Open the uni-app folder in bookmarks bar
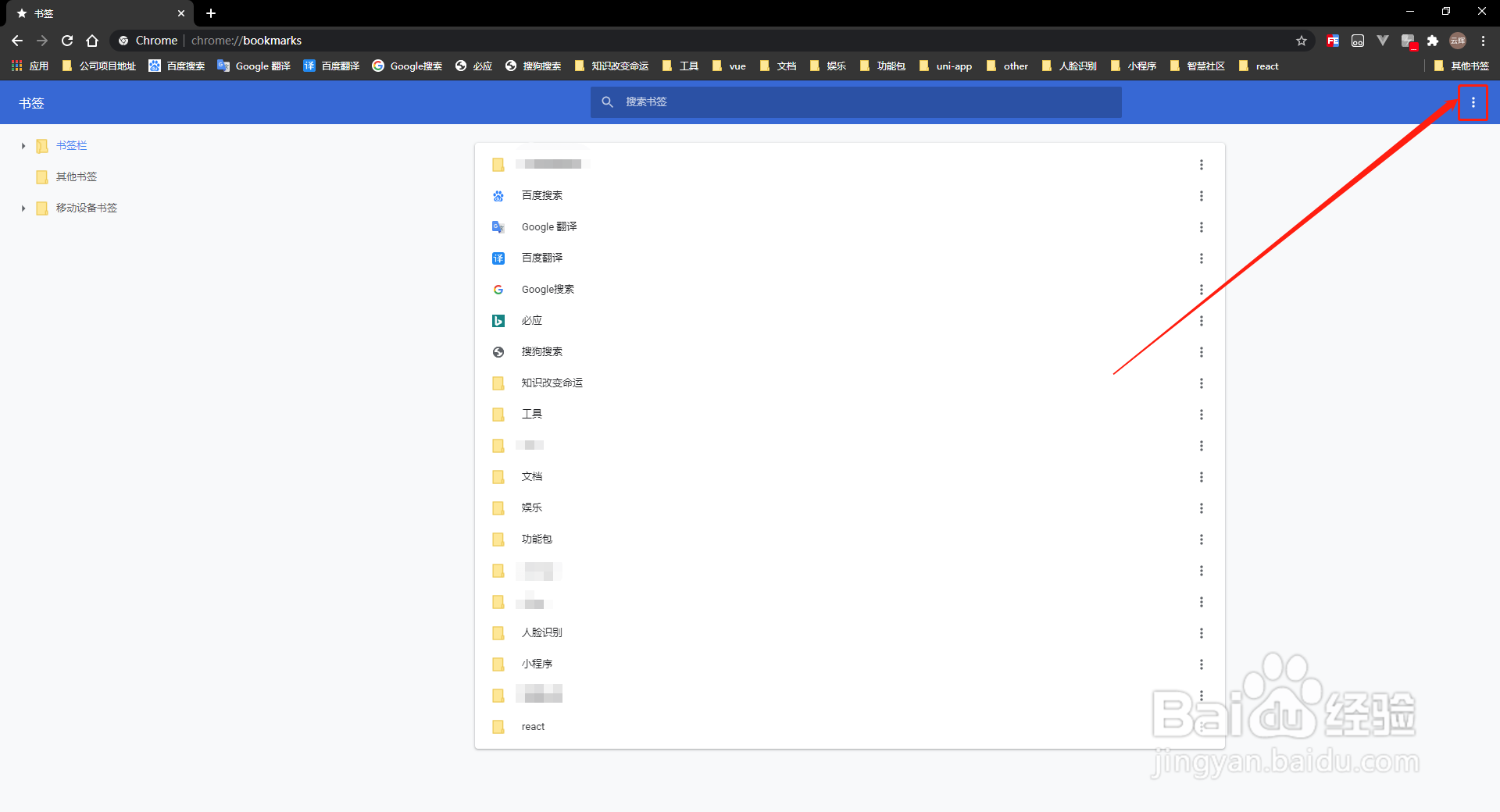The height and width of the screenshot is (812, 1500). 946,66
